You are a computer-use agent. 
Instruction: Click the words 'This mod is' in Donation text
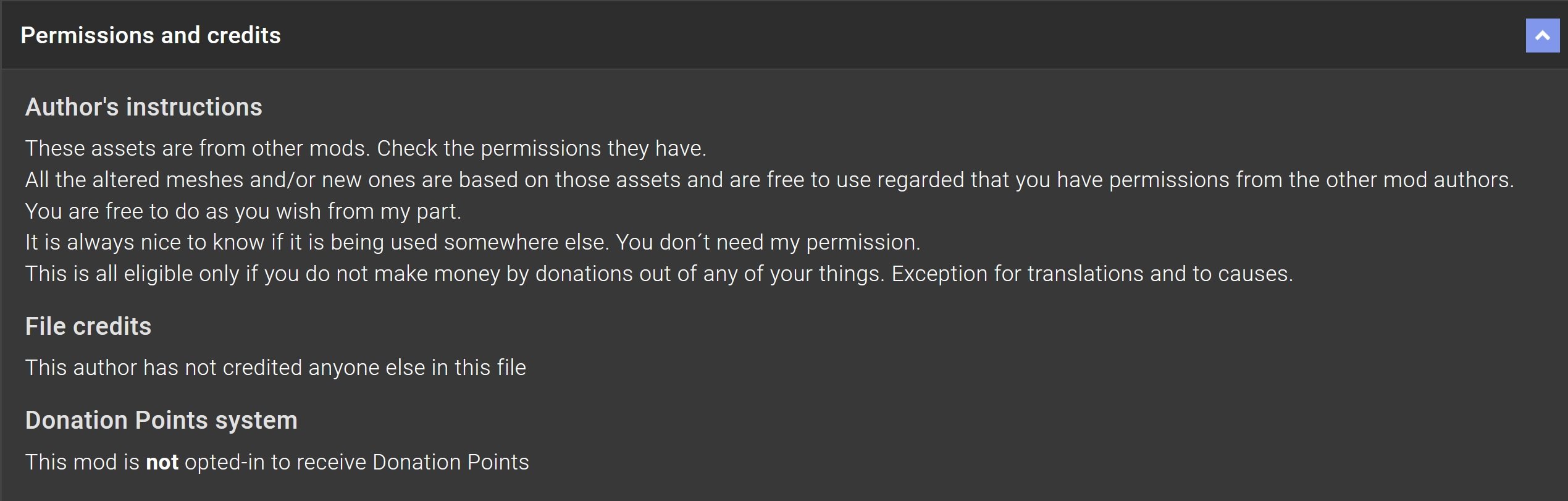click(x=83, y=462)
